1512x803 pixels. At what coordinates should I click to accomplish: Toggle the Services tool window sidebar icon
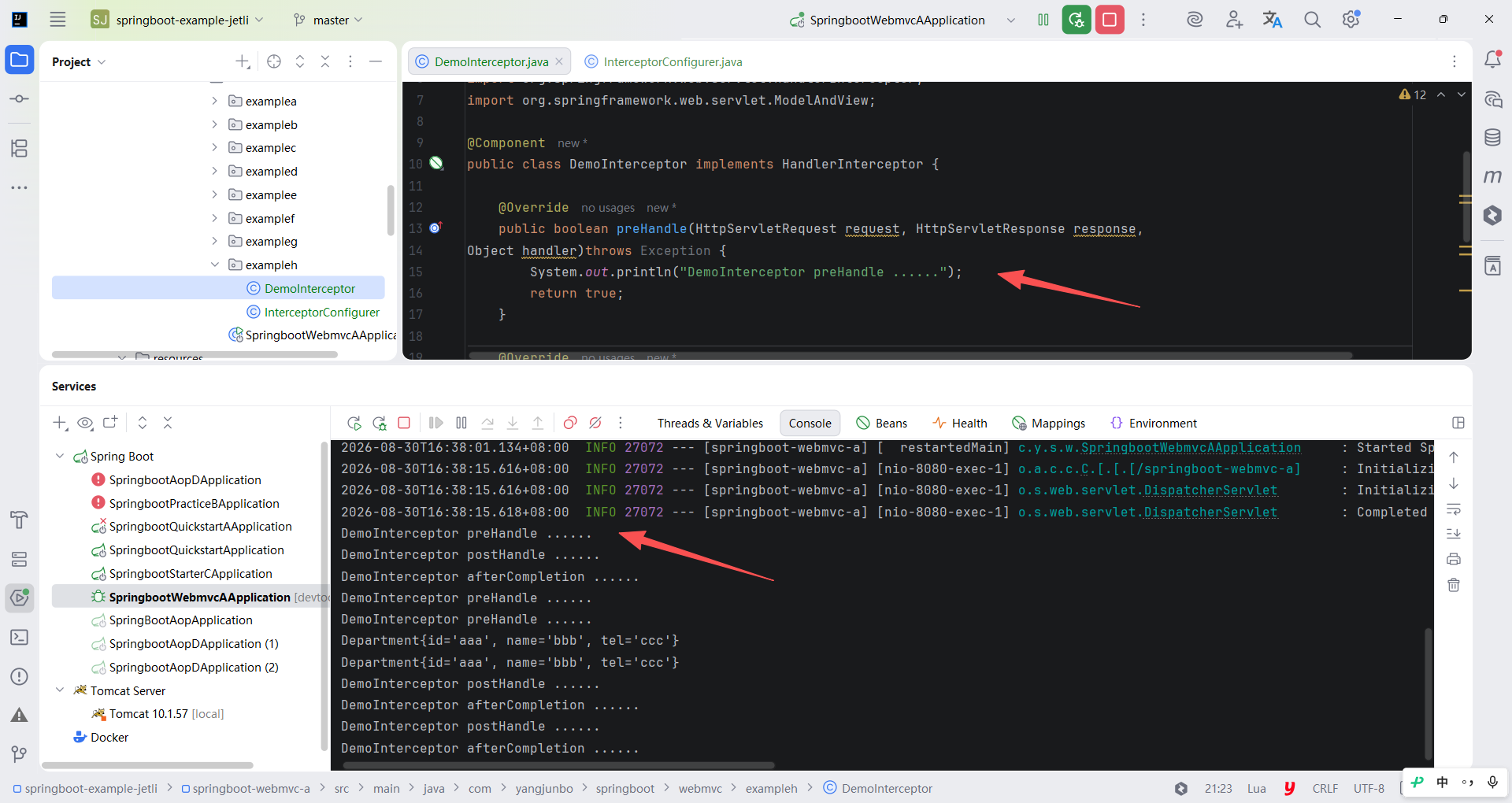(x=20, y=598)
